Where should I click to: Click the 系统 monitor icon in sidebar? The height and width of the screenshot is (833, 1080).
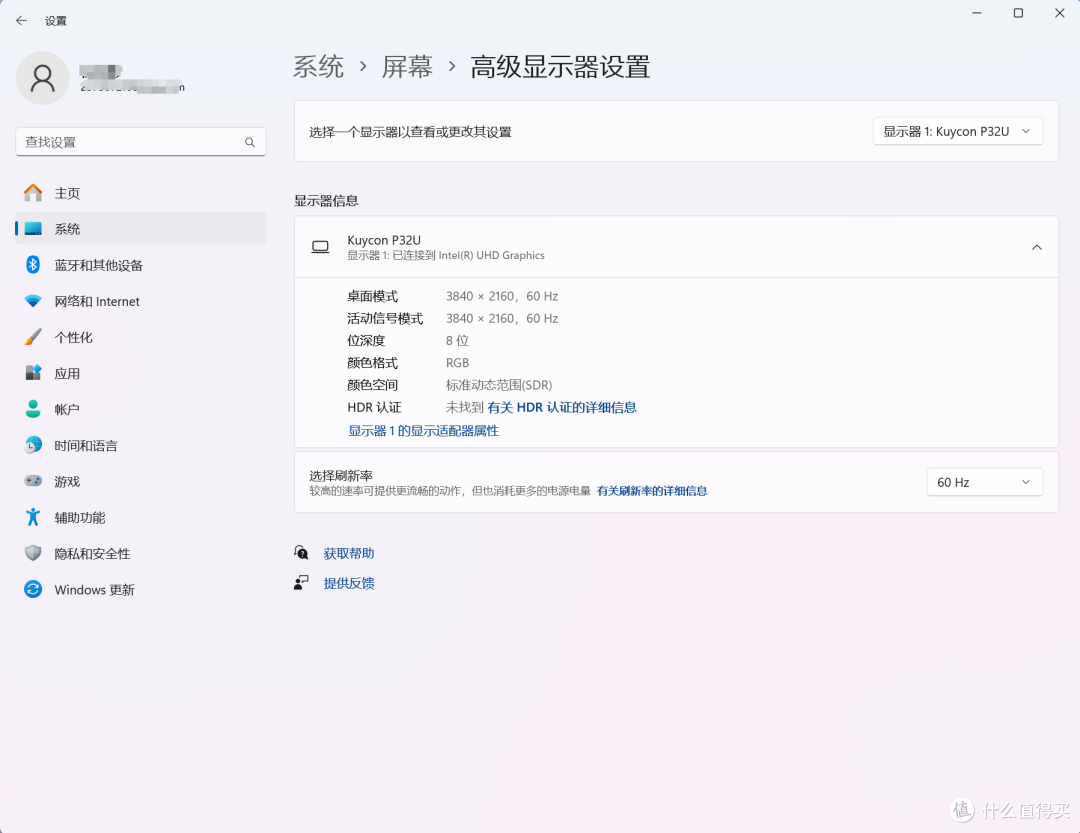pos(33,229)
